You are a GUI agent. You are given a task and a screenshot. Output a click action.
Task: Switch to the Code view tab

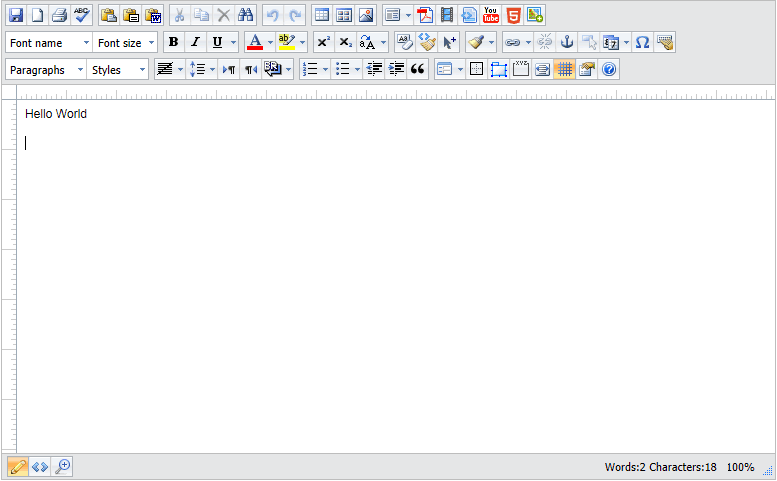[40, 467]
